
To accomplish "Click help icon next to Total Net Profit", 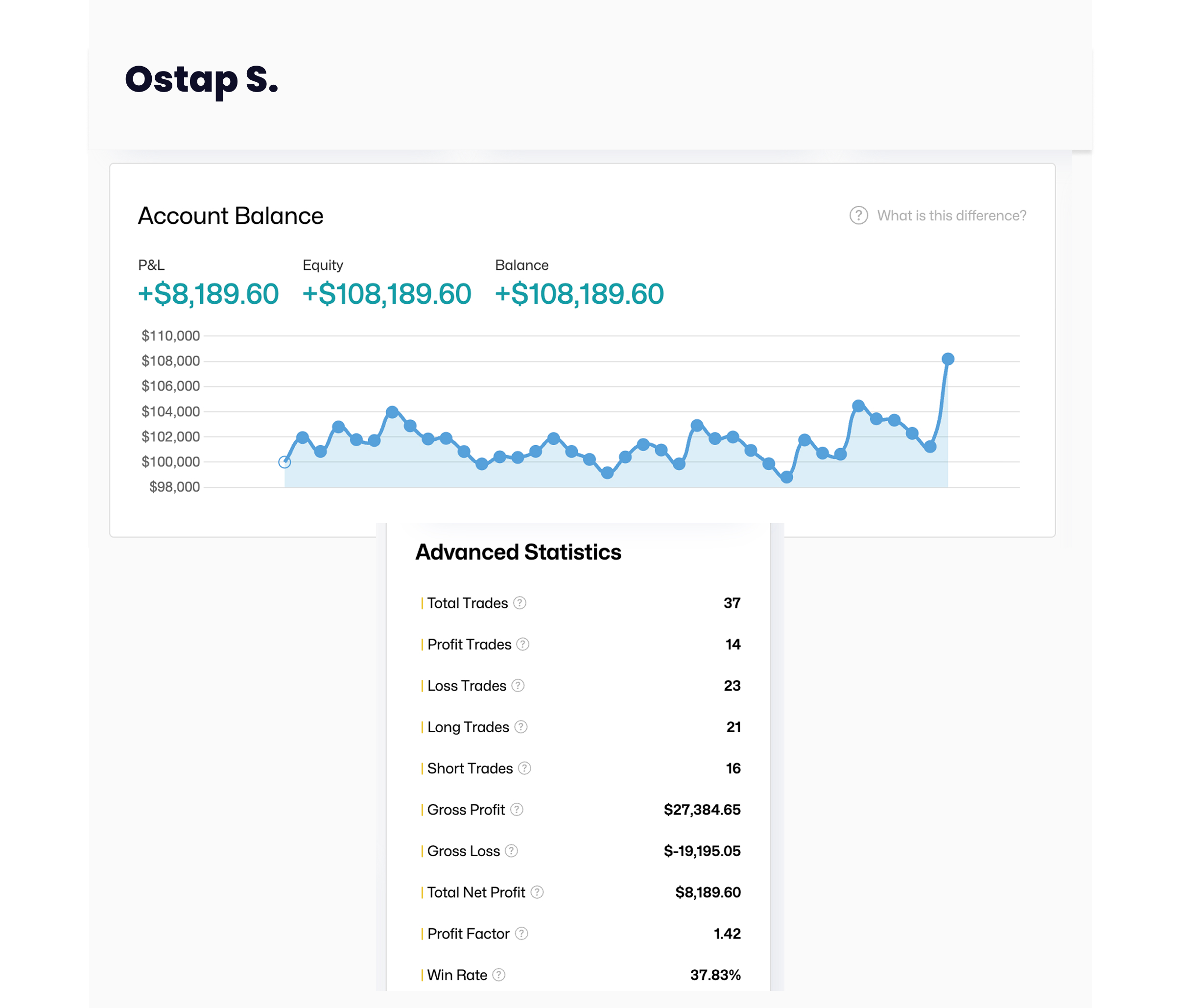I will point(537,892).
